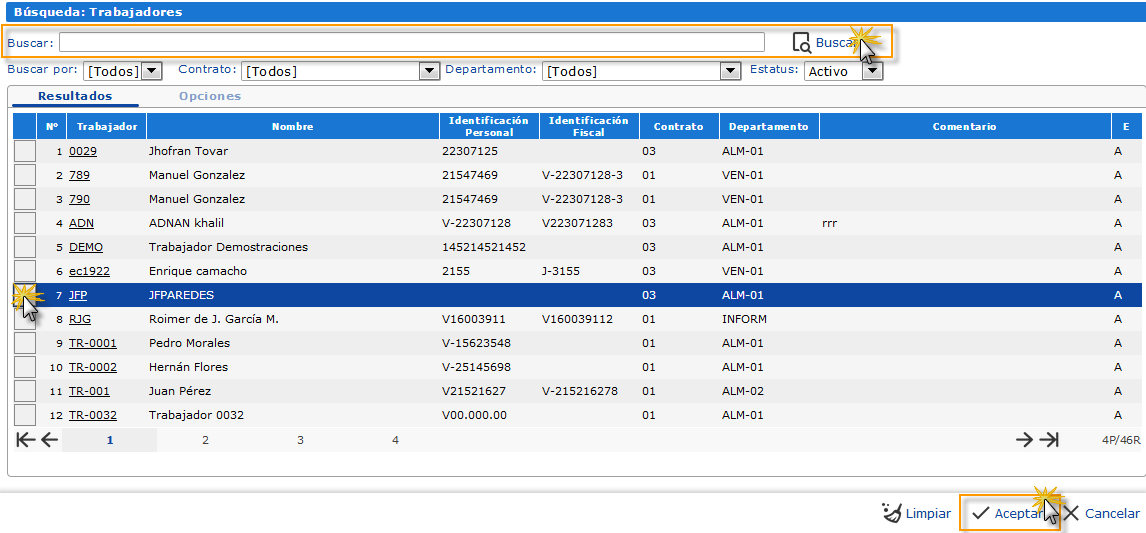Viewport: 1146px width, 533px height.
Task: Open the Departamento filter dropdown
Action: tap(729, 71)
